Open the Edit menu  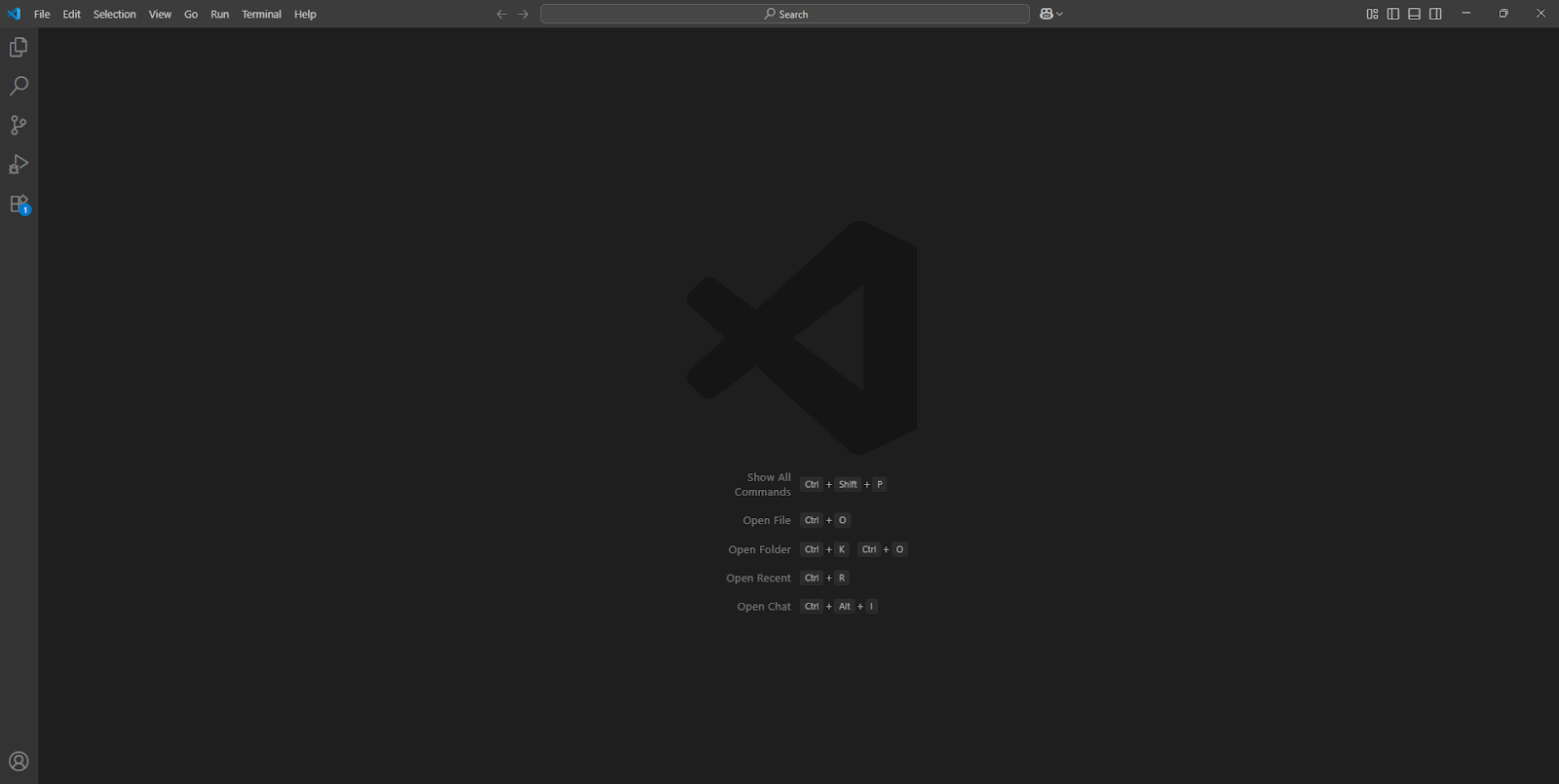72,15
